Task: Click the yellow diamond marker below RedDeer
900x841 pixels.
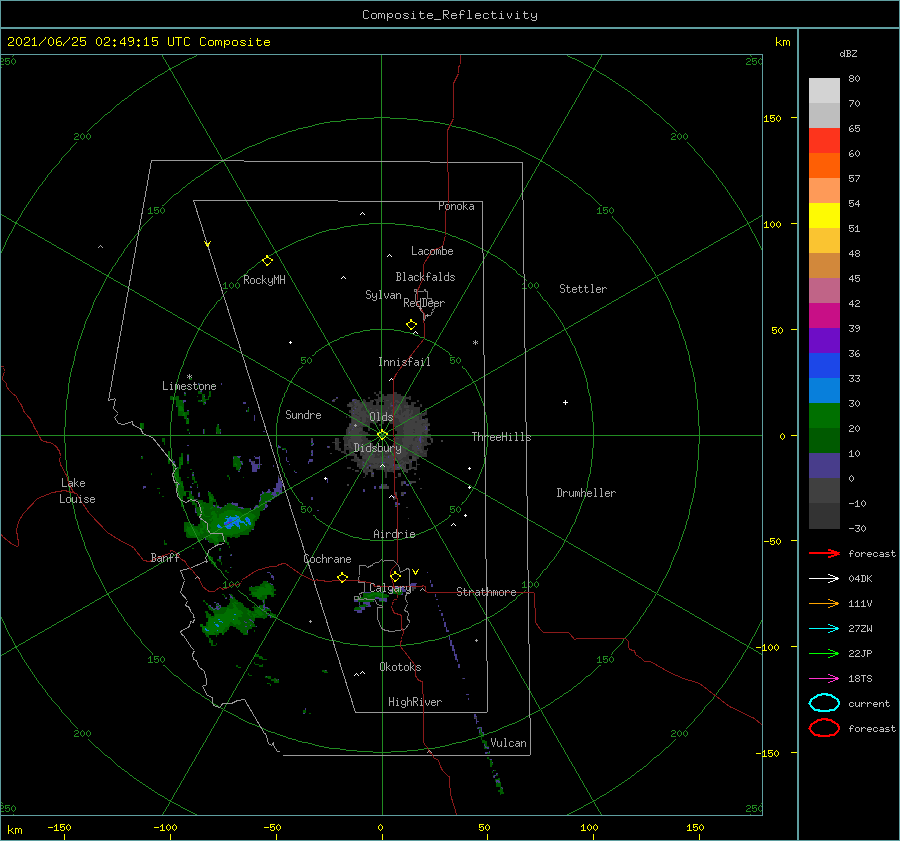Action: click(x=411, y=325)
